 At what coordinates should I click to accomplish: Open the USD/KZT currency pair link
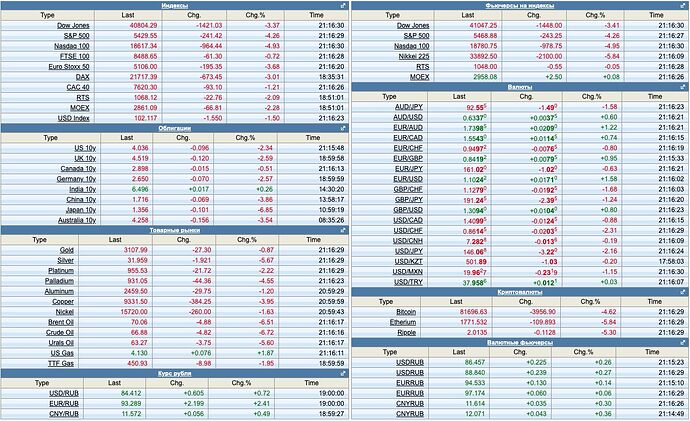(408, 261)
